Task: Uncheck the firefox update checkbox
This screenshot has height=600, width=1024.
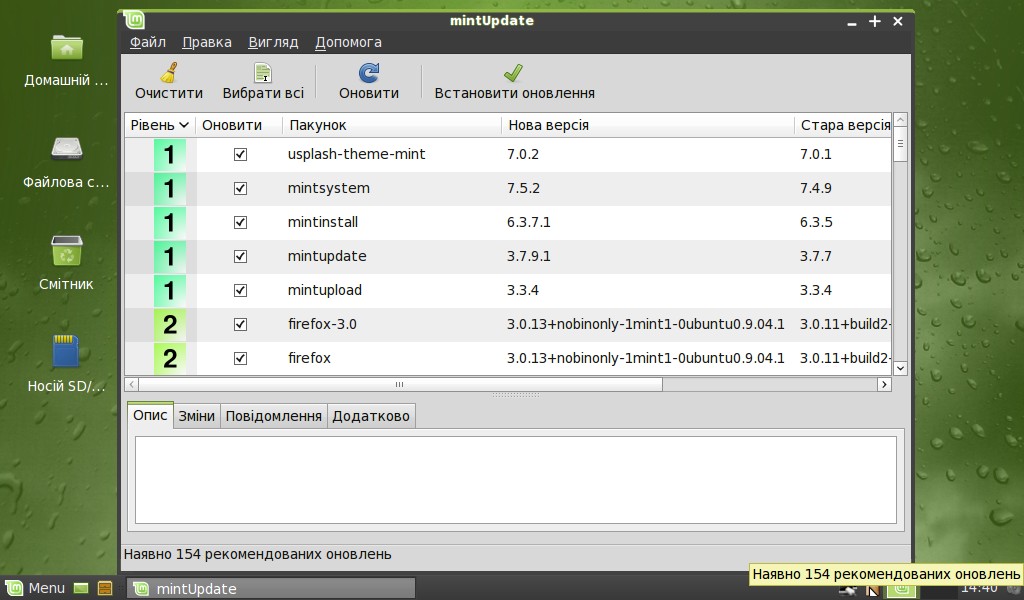Action: click(240, 358)
